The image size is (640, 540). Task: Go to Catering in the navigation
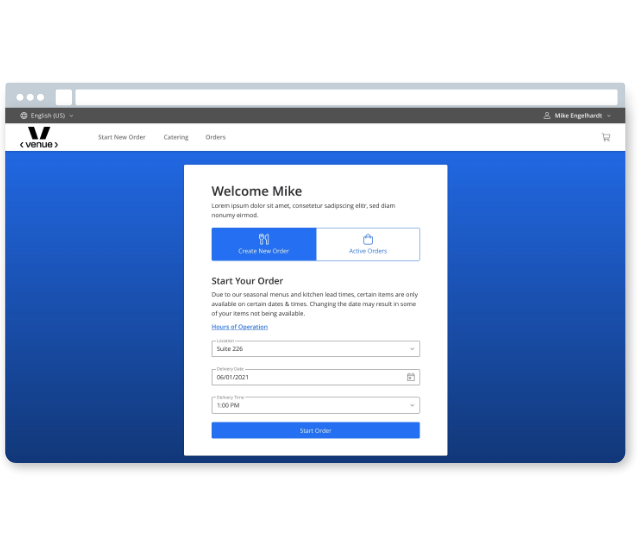[x=176, y=137]
